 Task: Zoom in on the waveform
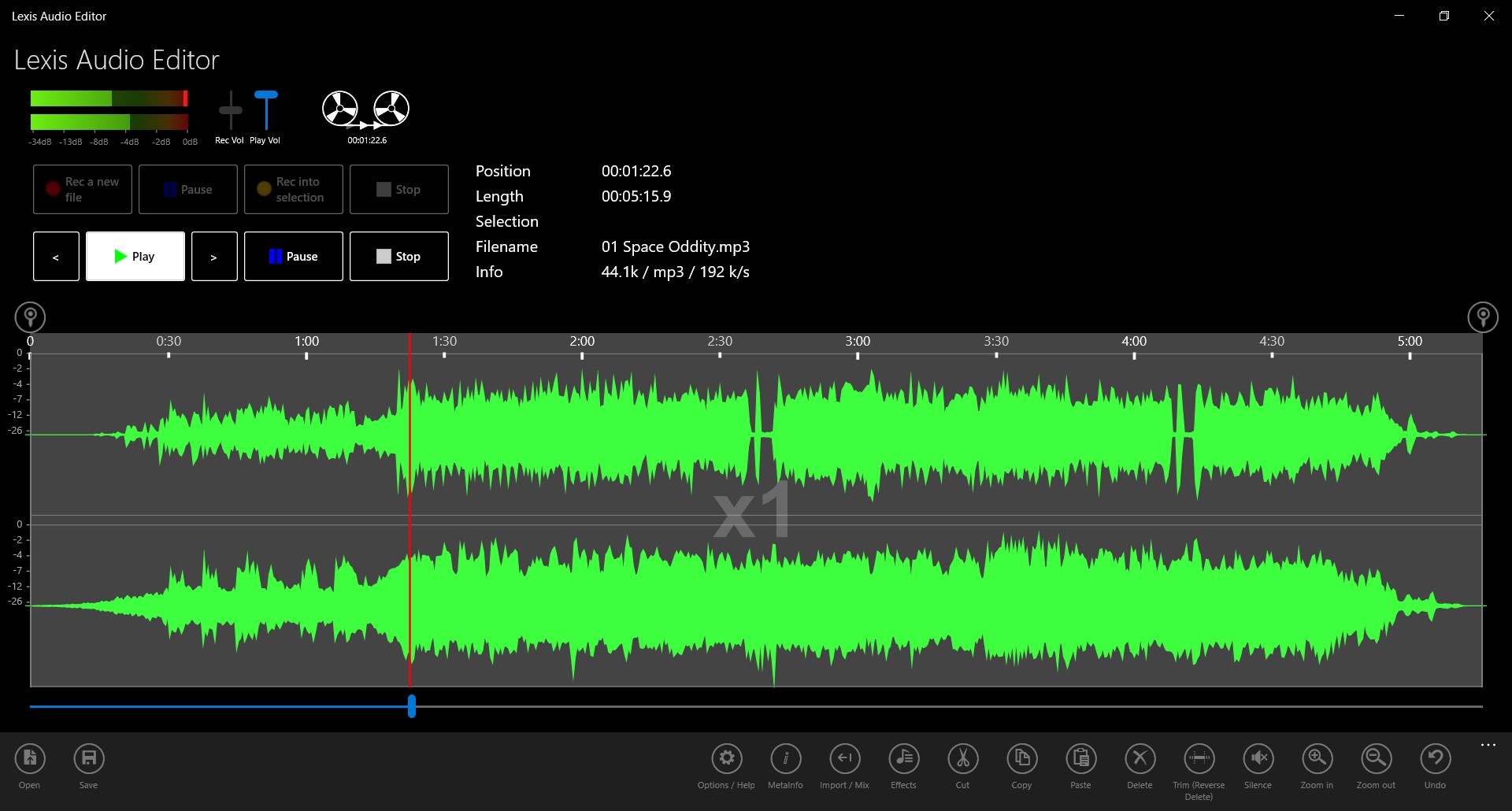pos(1316,764)
